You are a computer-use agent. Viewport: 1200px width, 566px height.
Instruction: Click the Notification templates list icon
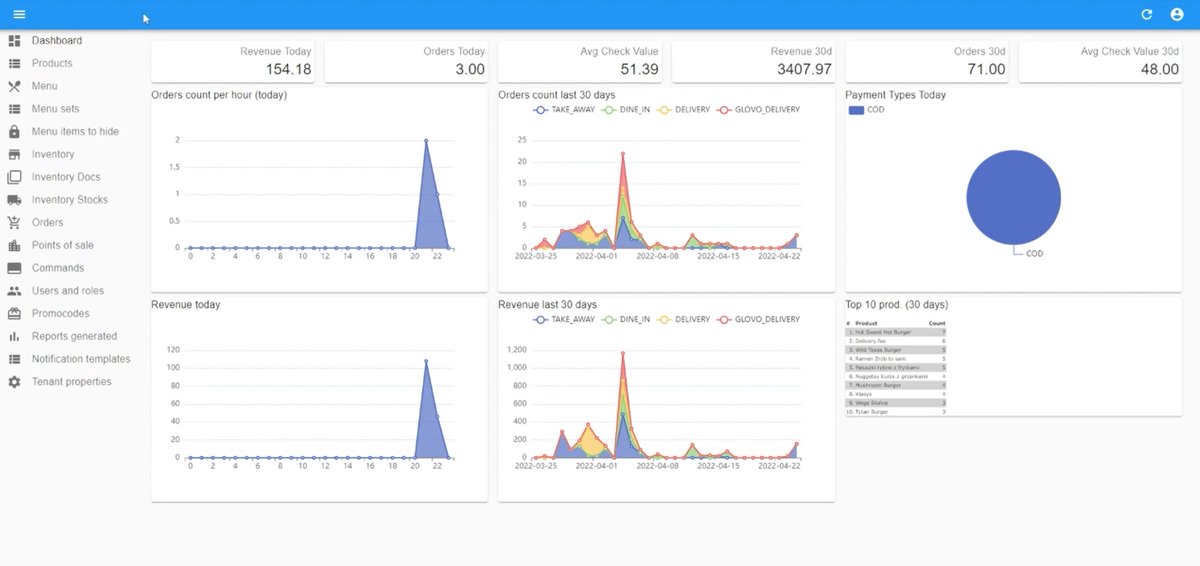pos(14,359)
